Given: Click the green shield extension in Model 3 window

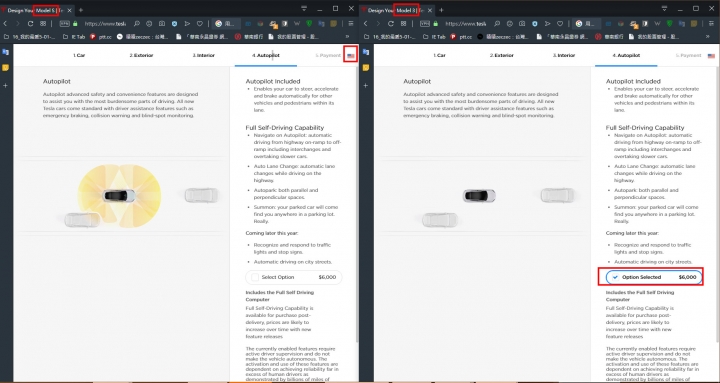Looking at the screenshot, I should (670, 23).
